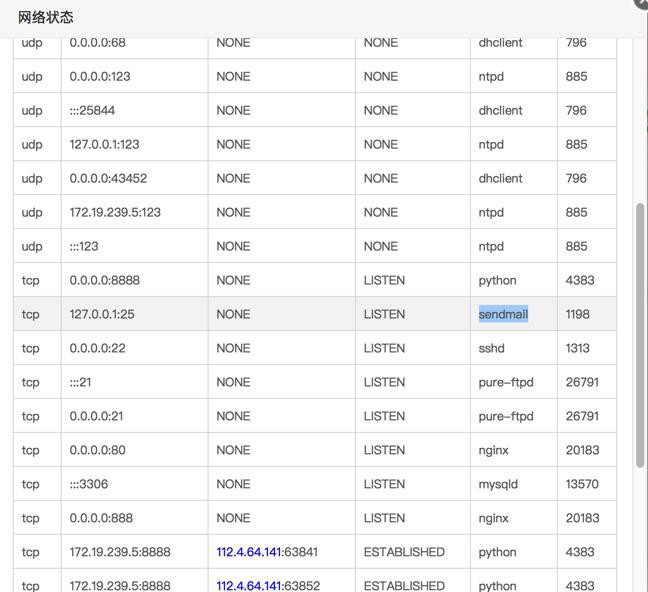Screen dimensions: 648x592
Task: Click the LISTEN status in the sshd row
Action: (x=384, y=348)
